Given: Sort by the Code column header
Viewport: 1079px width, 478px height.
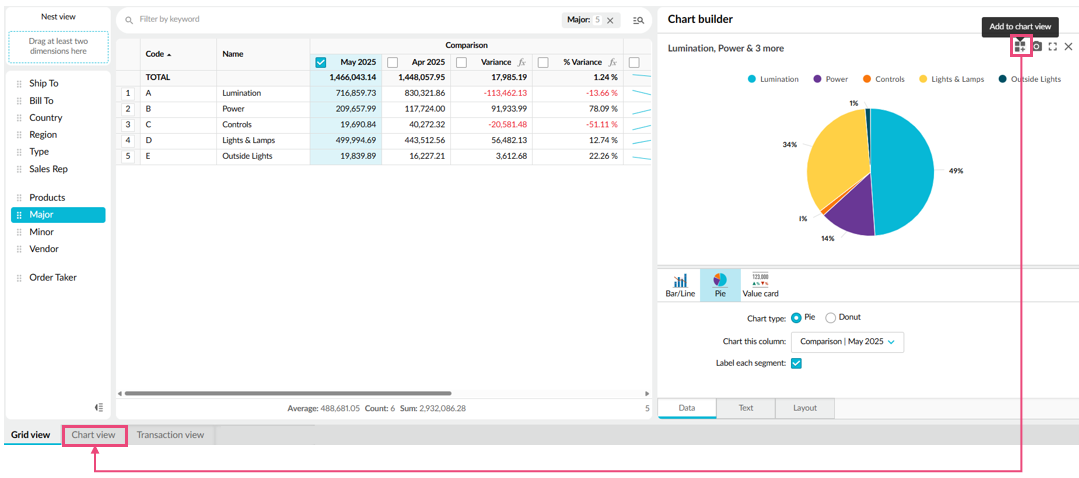Looking at the screenshot, I should [158, 54].
